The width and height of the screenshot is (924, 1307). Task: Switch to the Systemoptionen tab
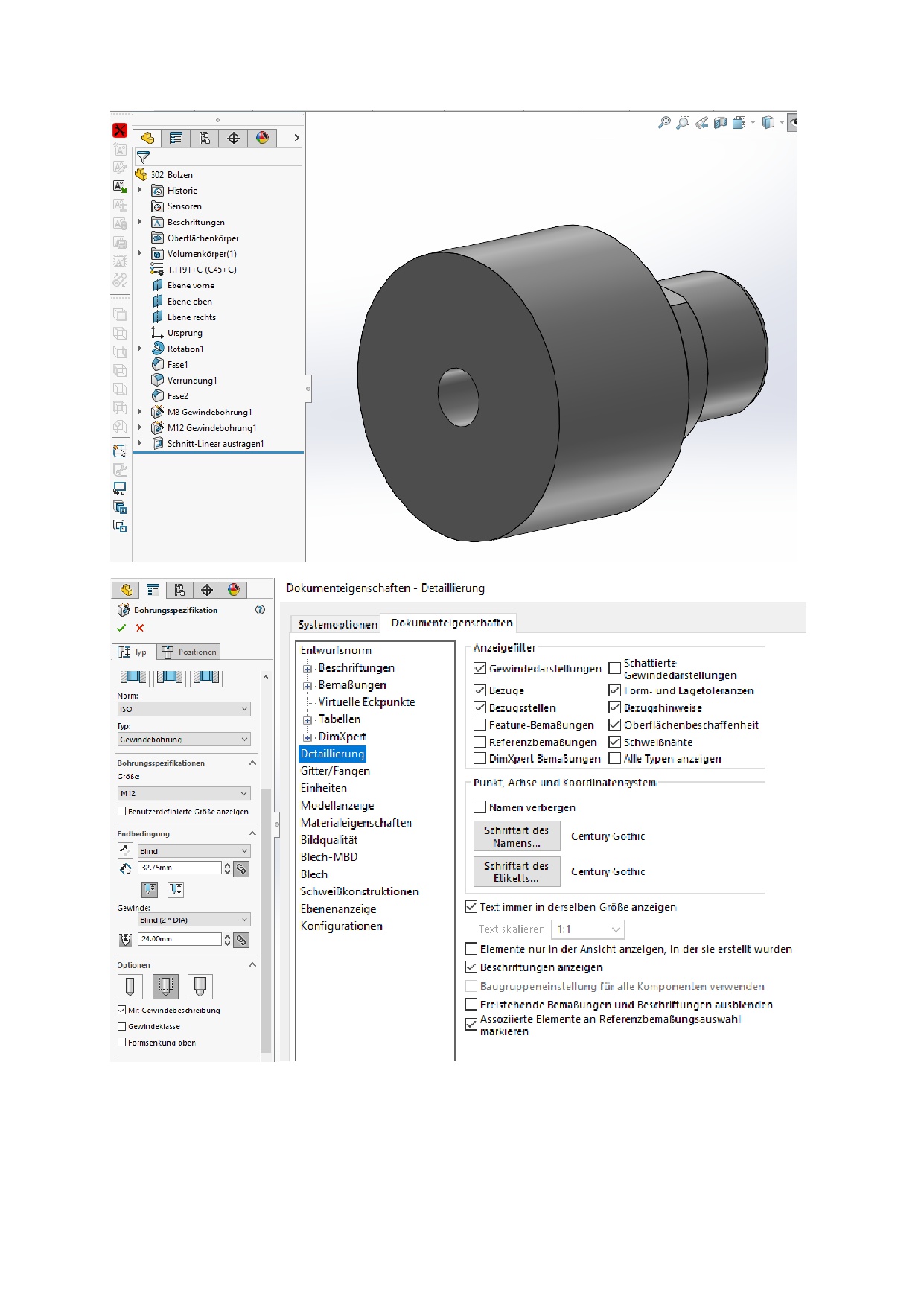pos(338,624)
